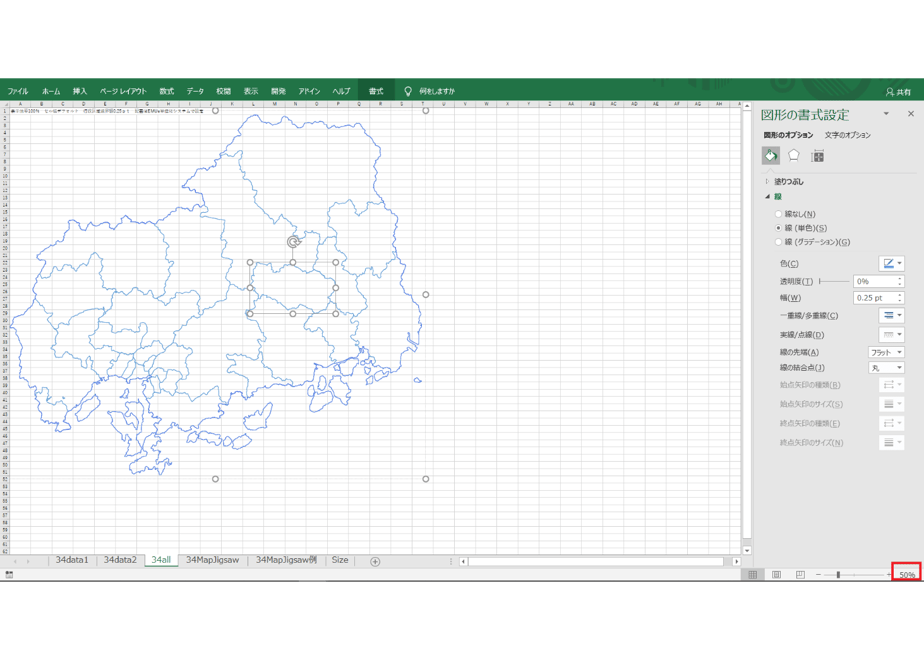Switch to Normal view icon
This screenshot has width=924, height=660.
pos(753,575)
